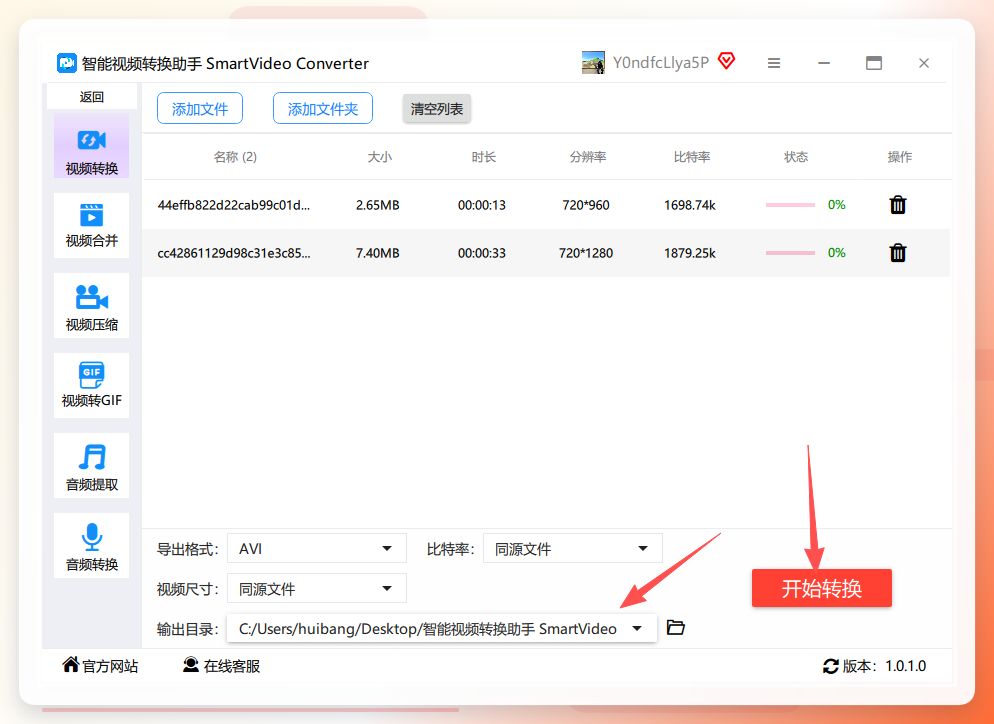Browse output folder with folder icon
Screen dimensions: 994x724
(x=676, y=628)
